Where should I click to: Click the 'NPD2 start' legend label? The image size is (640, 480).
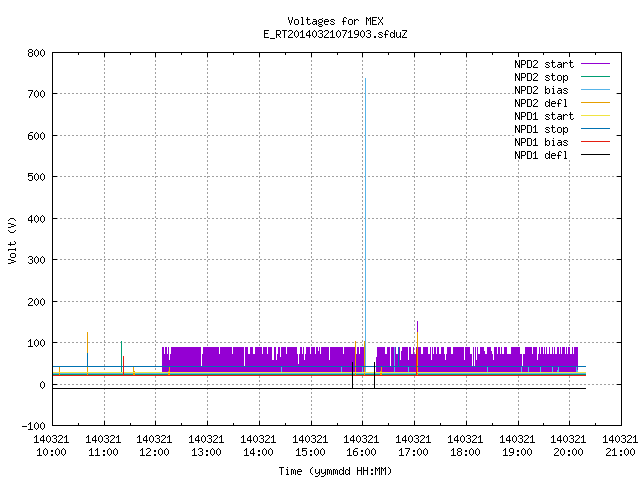(x=544, y=64)
